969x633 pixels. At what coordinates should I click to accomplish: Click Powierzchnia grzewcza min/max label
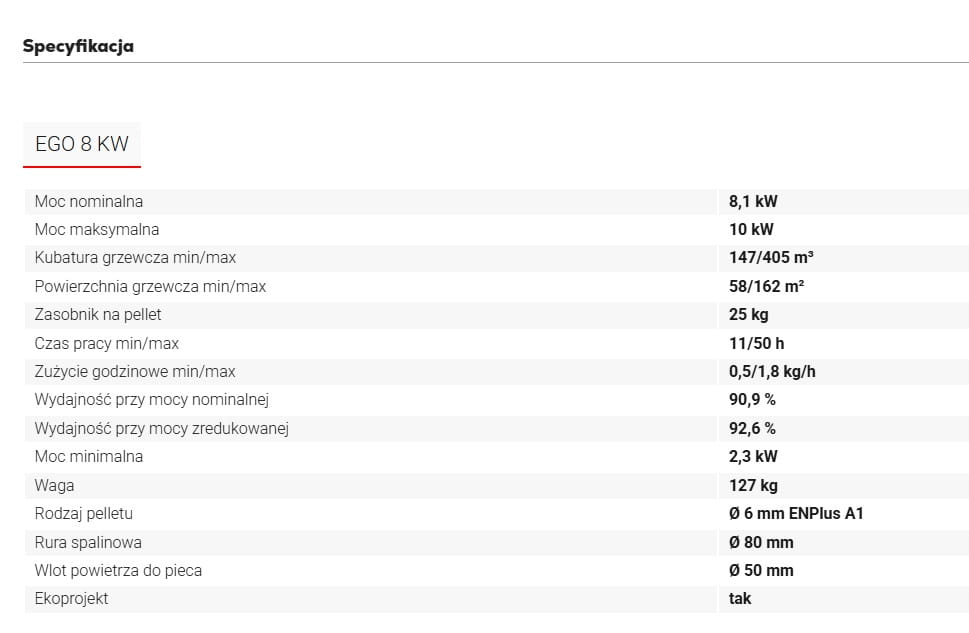tap(150, 287)
